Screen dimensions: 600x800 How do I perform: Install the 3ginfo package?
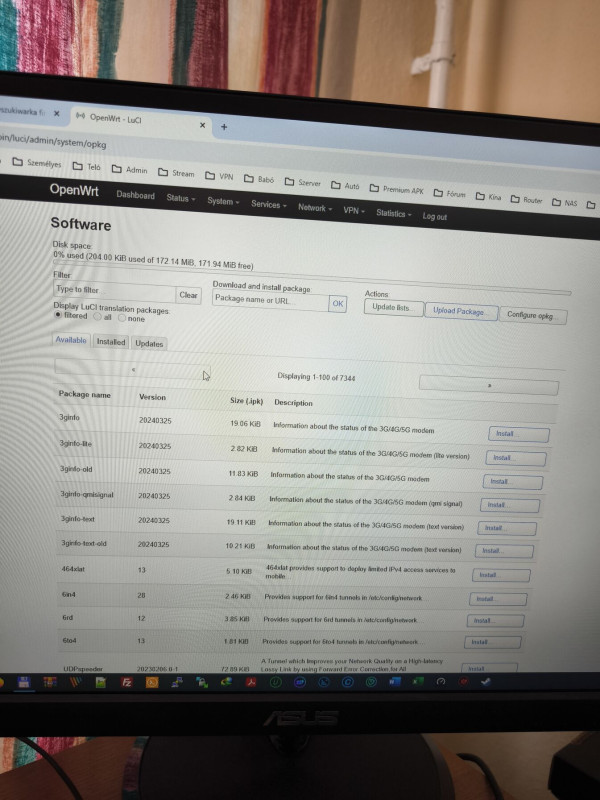[519, 434]
